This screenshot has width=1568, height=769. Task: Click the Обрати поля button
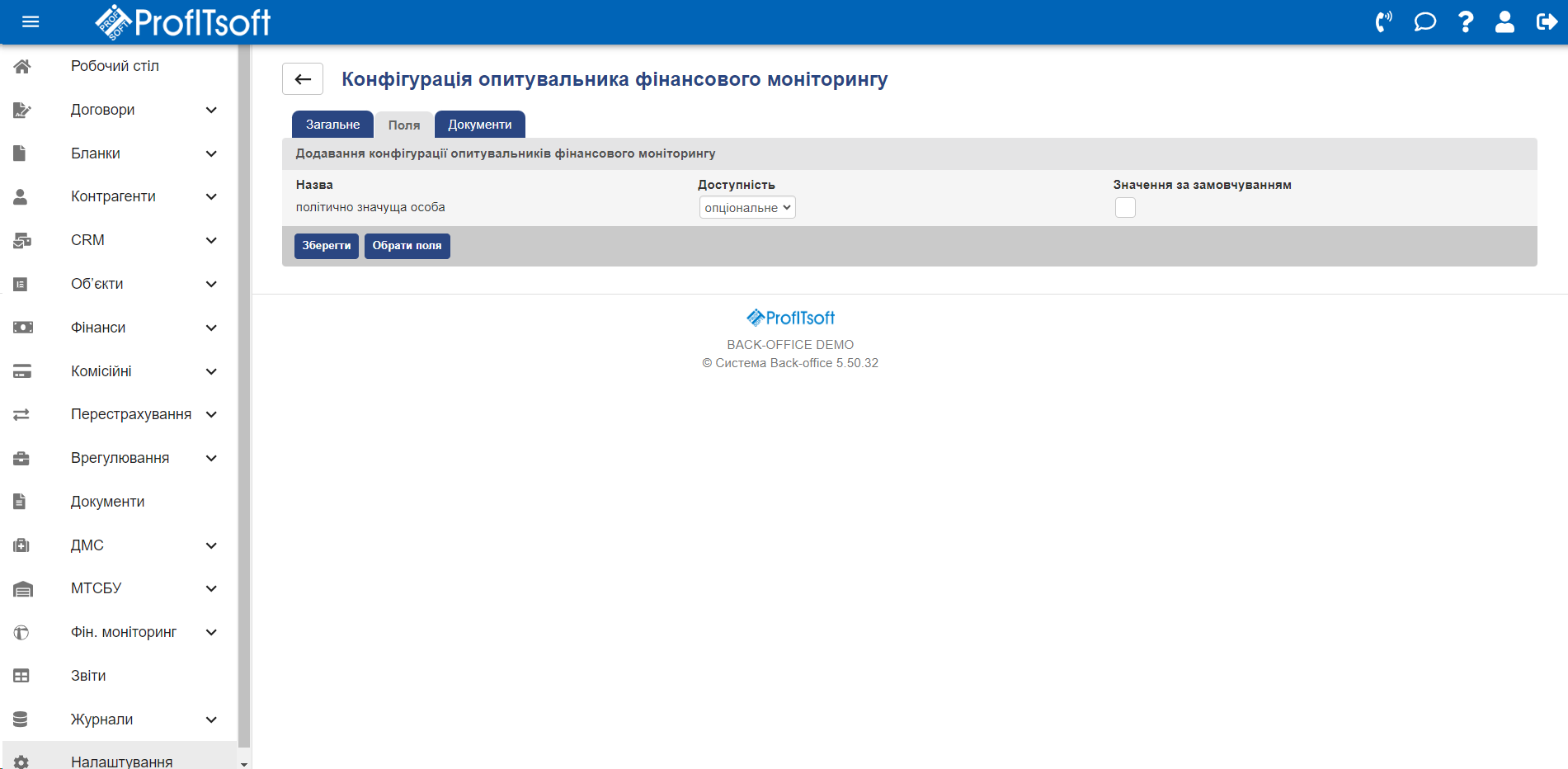click(x=407, y=246)
